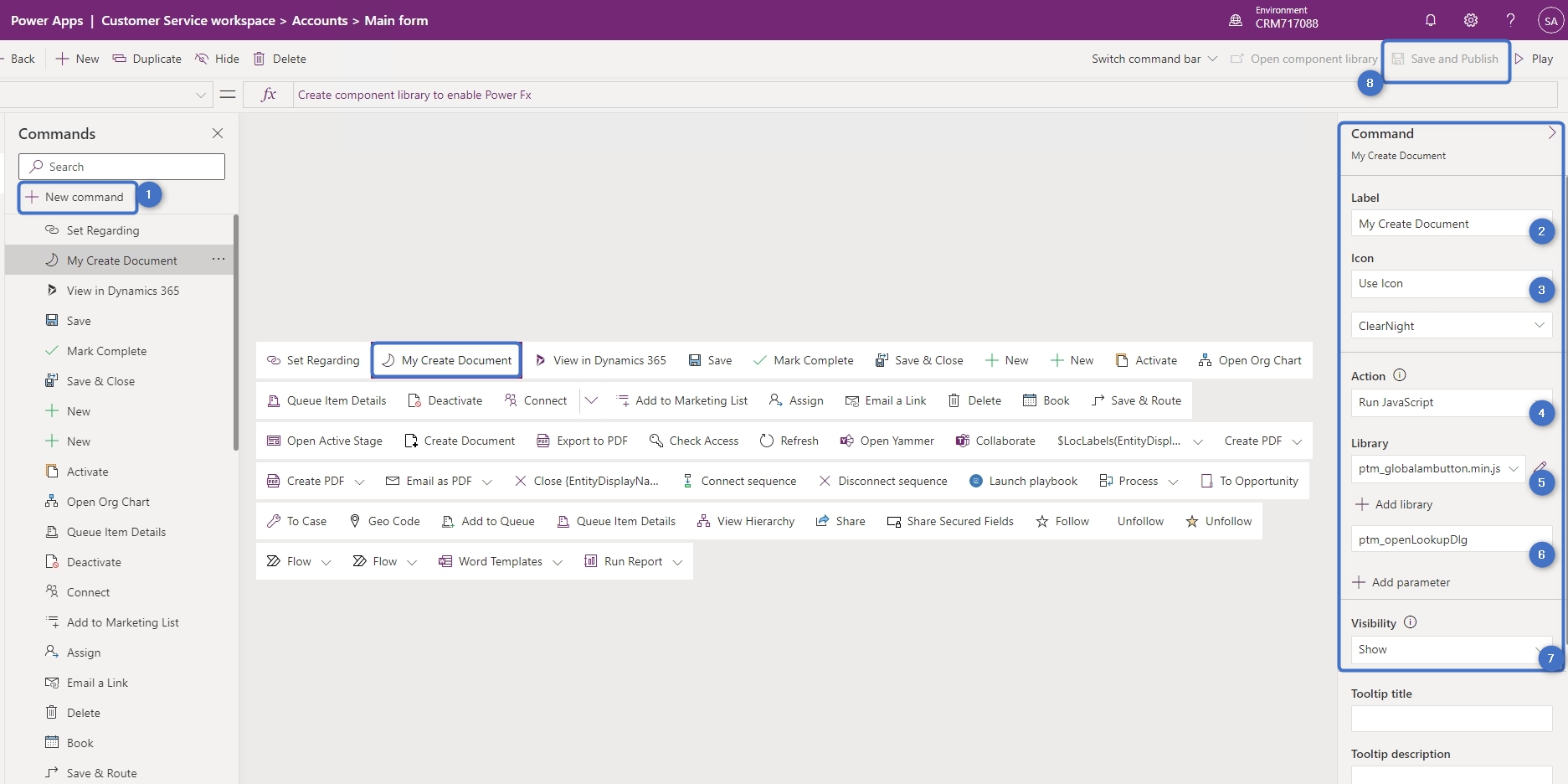Open the Run JavaScript action dropdown

tap(1452, 402)
